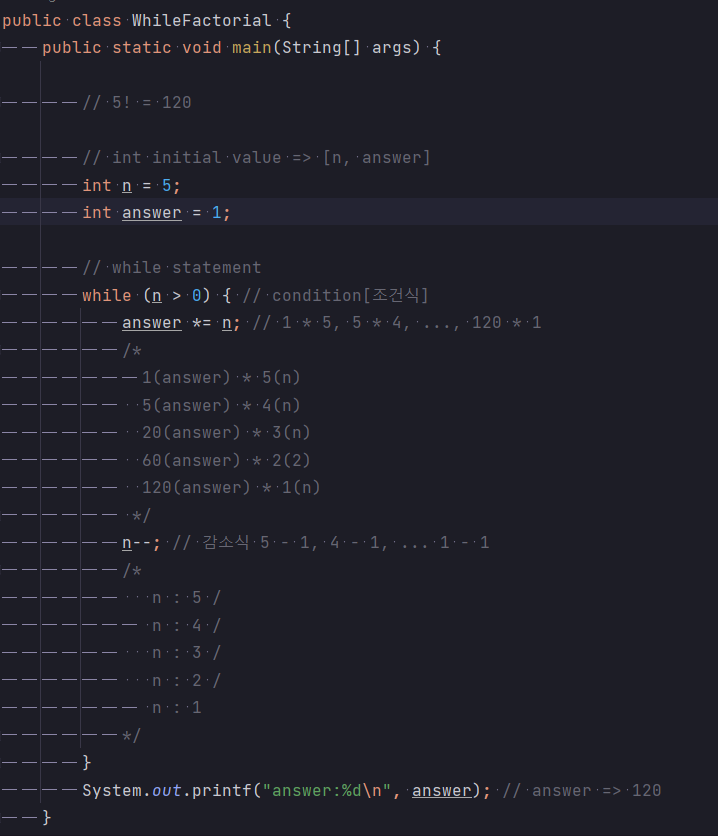Click the 'condition[조건식]' comment
The height and width of the screenshot is (836, 718).
[336, 295]
